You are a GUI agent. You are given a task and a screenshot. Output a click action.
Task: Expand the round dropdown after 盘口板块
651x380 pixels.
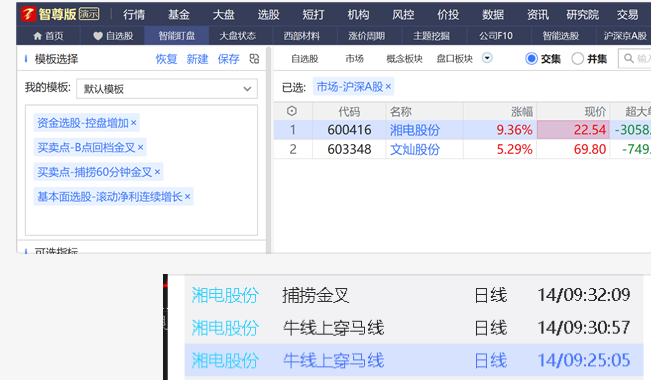[x=487, y=58]
